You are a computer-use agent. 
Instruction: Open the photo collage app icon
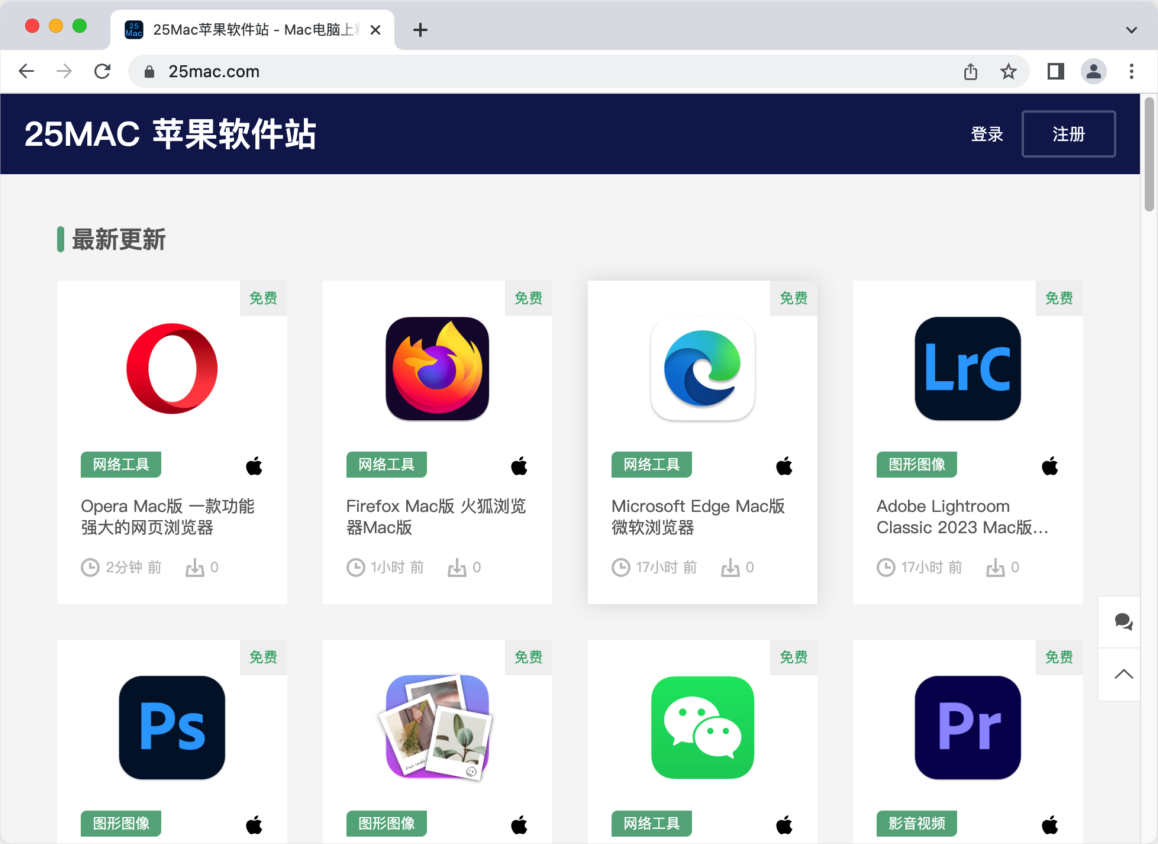click(x=437, y=727)
